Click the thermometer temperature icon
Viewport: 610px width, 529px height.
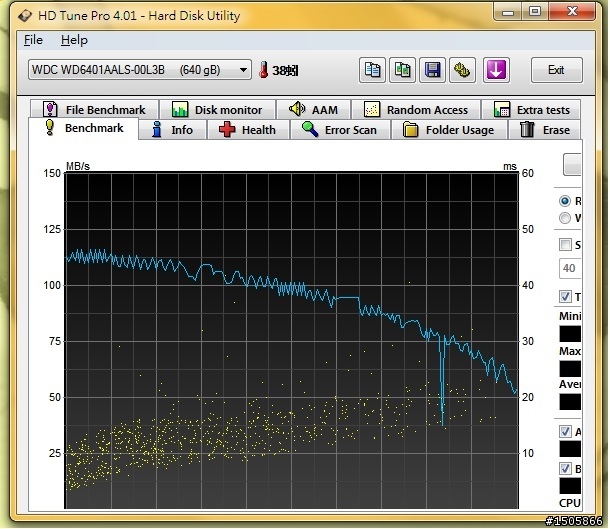coord(263,70)
